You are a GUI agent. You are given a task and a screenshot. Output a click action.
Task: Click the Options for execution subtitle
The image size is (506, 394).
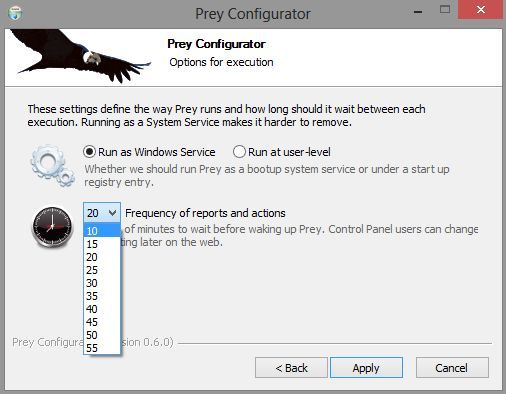click(x=221, y=62)
